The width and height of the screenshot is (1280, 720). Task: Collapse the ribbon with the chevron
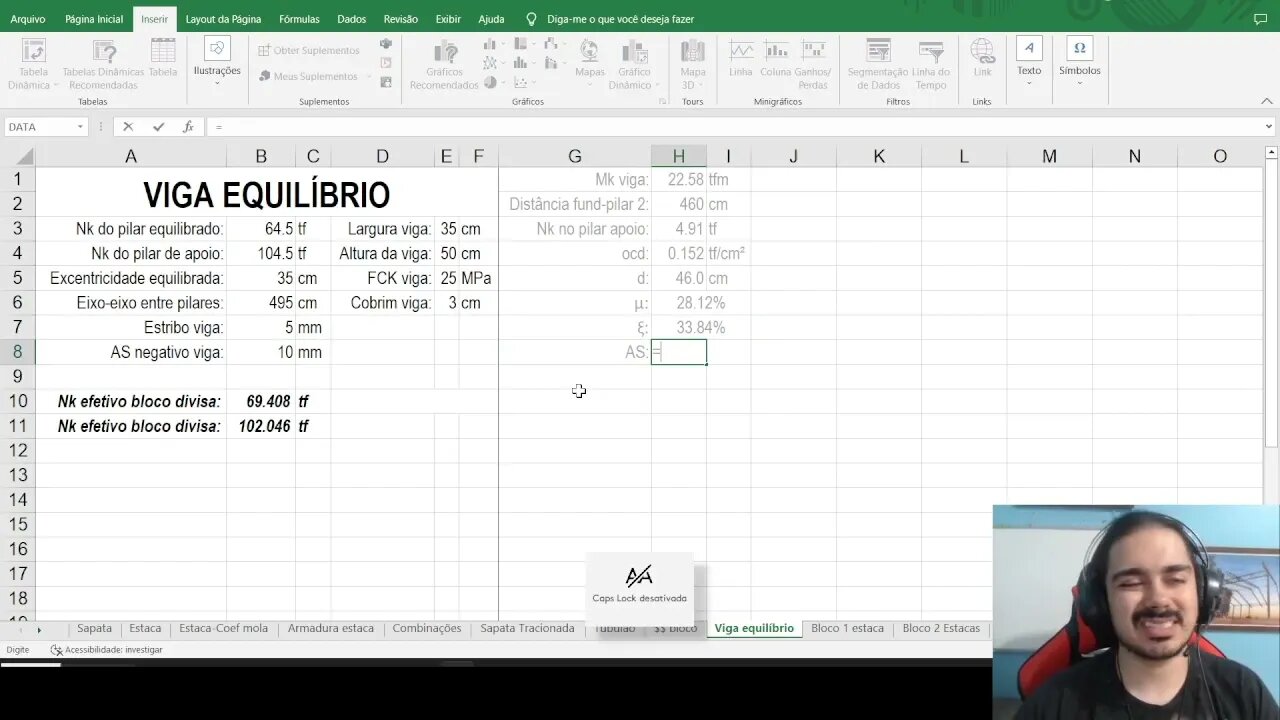(x=1267, y=101)
